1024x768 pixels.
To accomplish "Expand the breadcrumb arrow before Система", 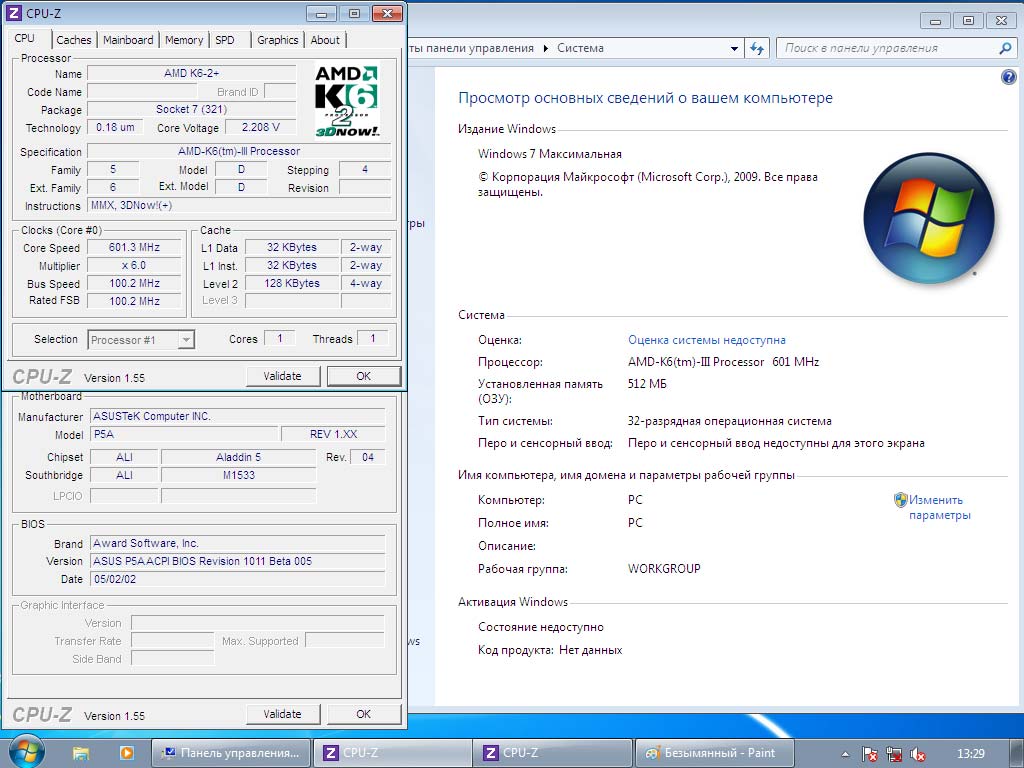I will (x=546, y=48).
